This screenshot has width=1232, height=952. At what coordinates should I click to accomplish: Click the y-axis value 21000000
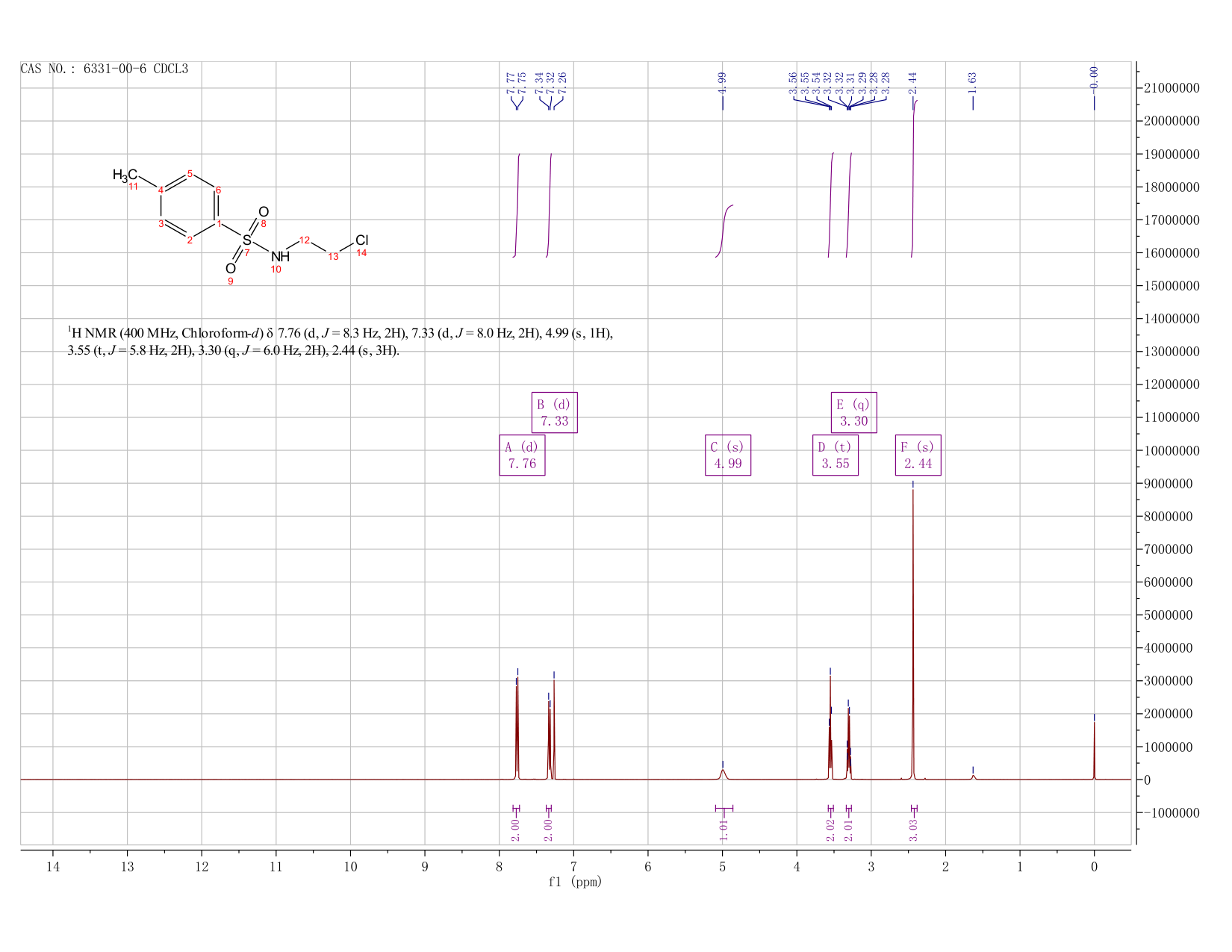[x=1172, y=88]
